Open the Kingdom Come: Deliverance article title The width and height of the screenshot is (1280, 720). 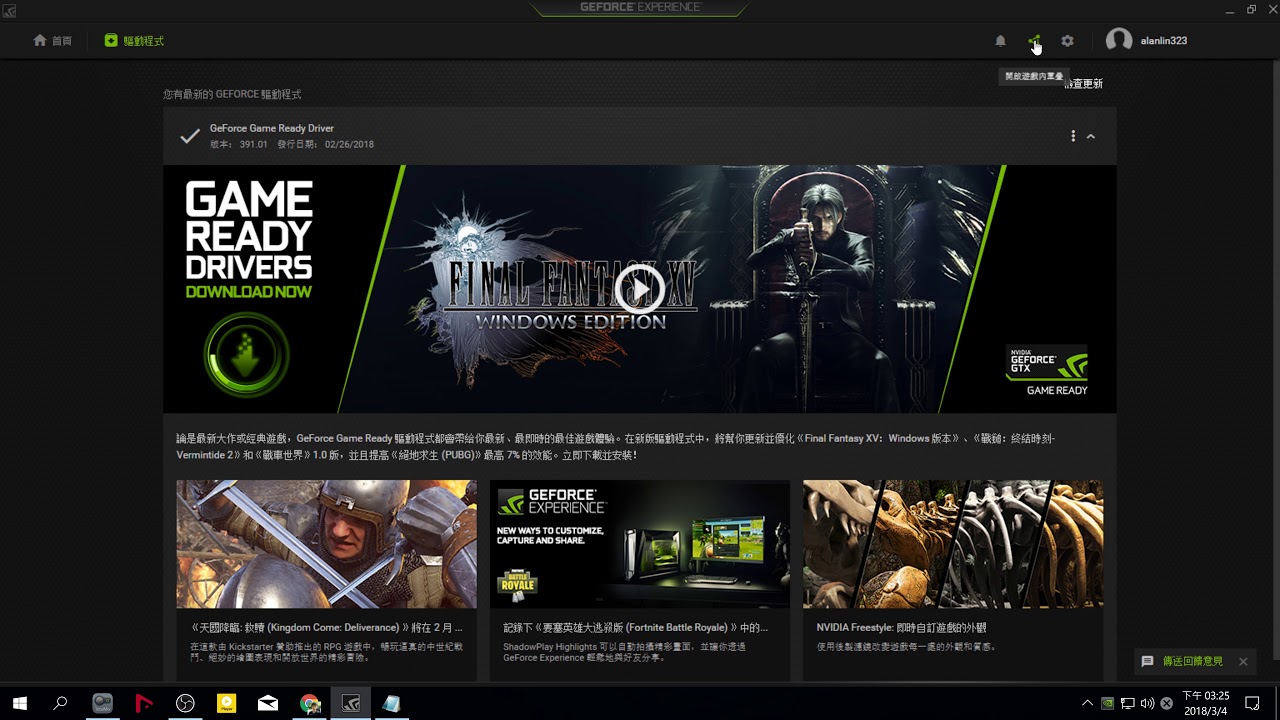pos(327,628)
